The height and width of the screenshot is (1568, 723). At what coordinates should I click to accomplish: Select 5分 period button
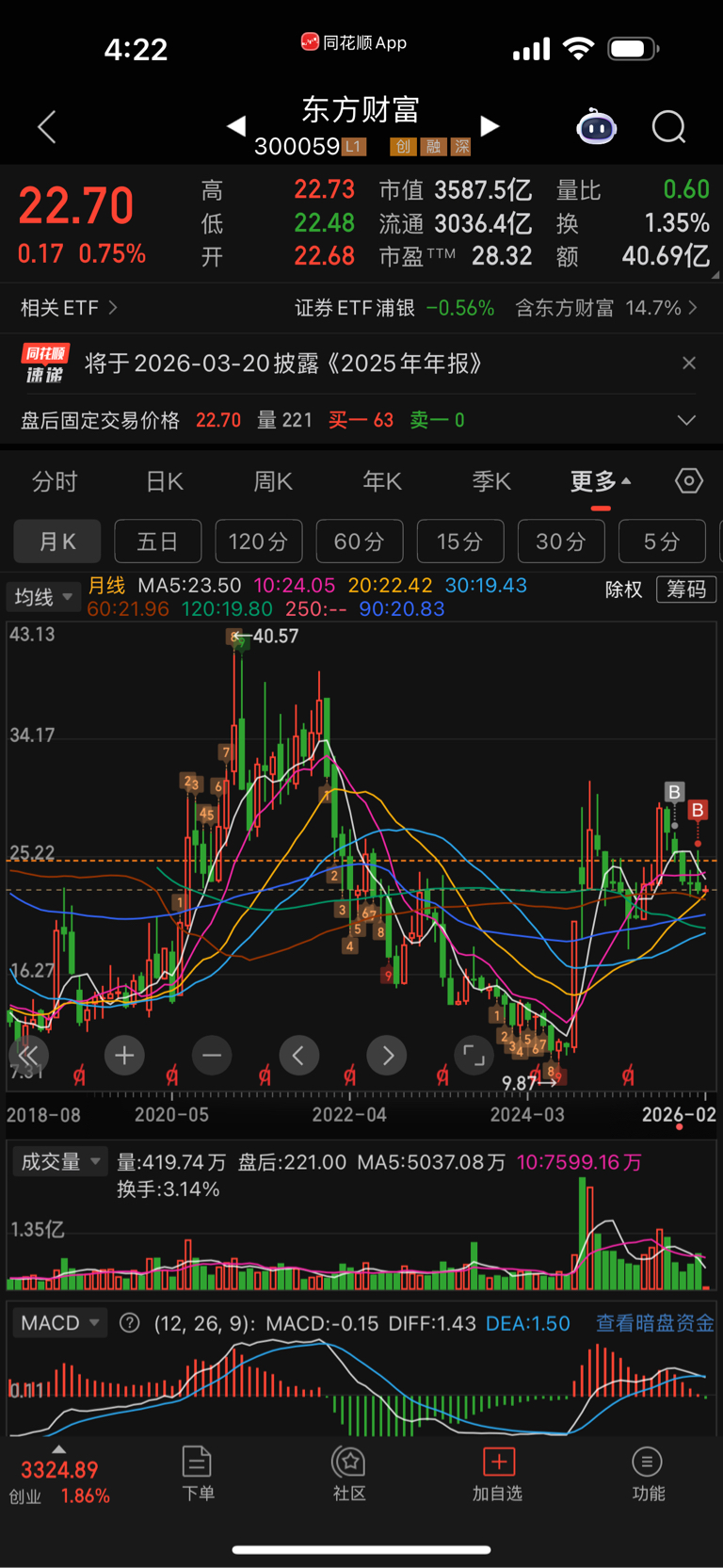pos(662,542)
